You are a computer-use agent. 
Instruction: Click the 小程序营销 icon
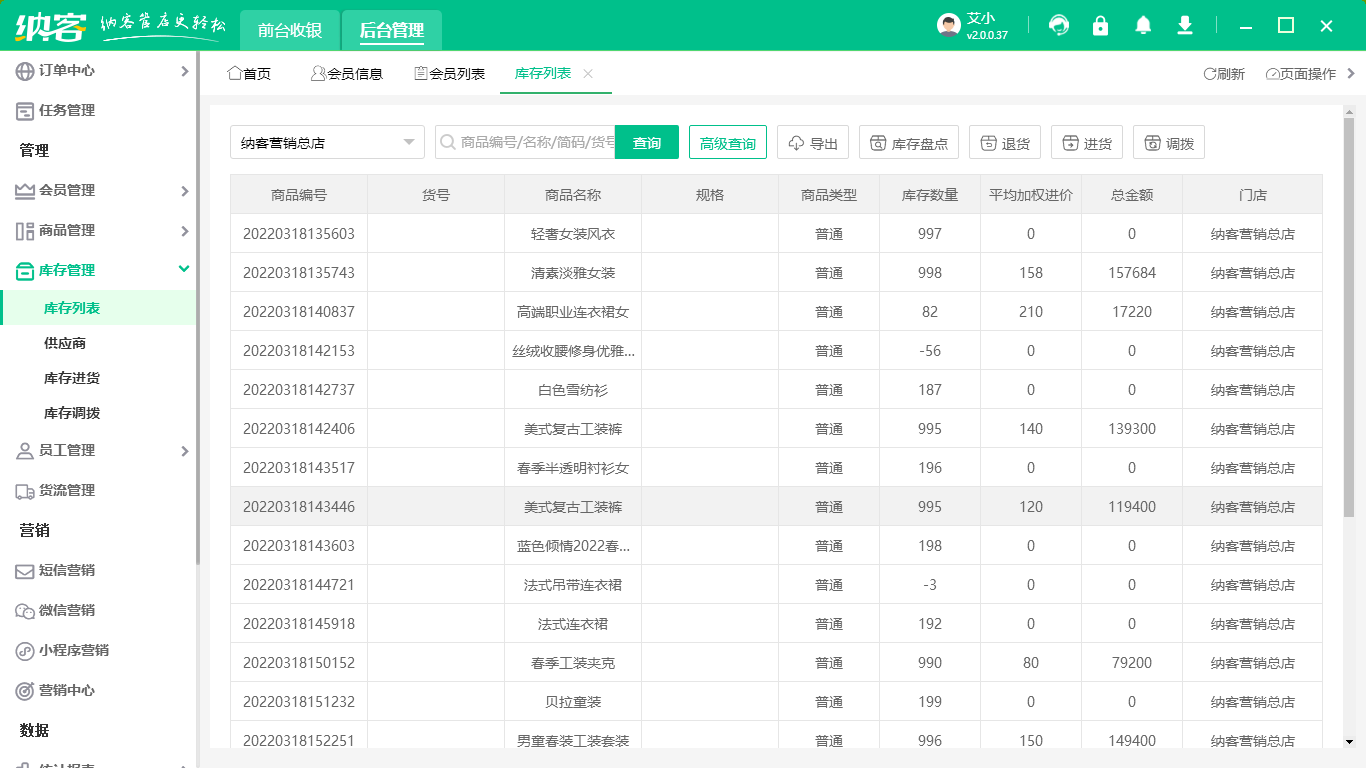click(x=25, y=651)
